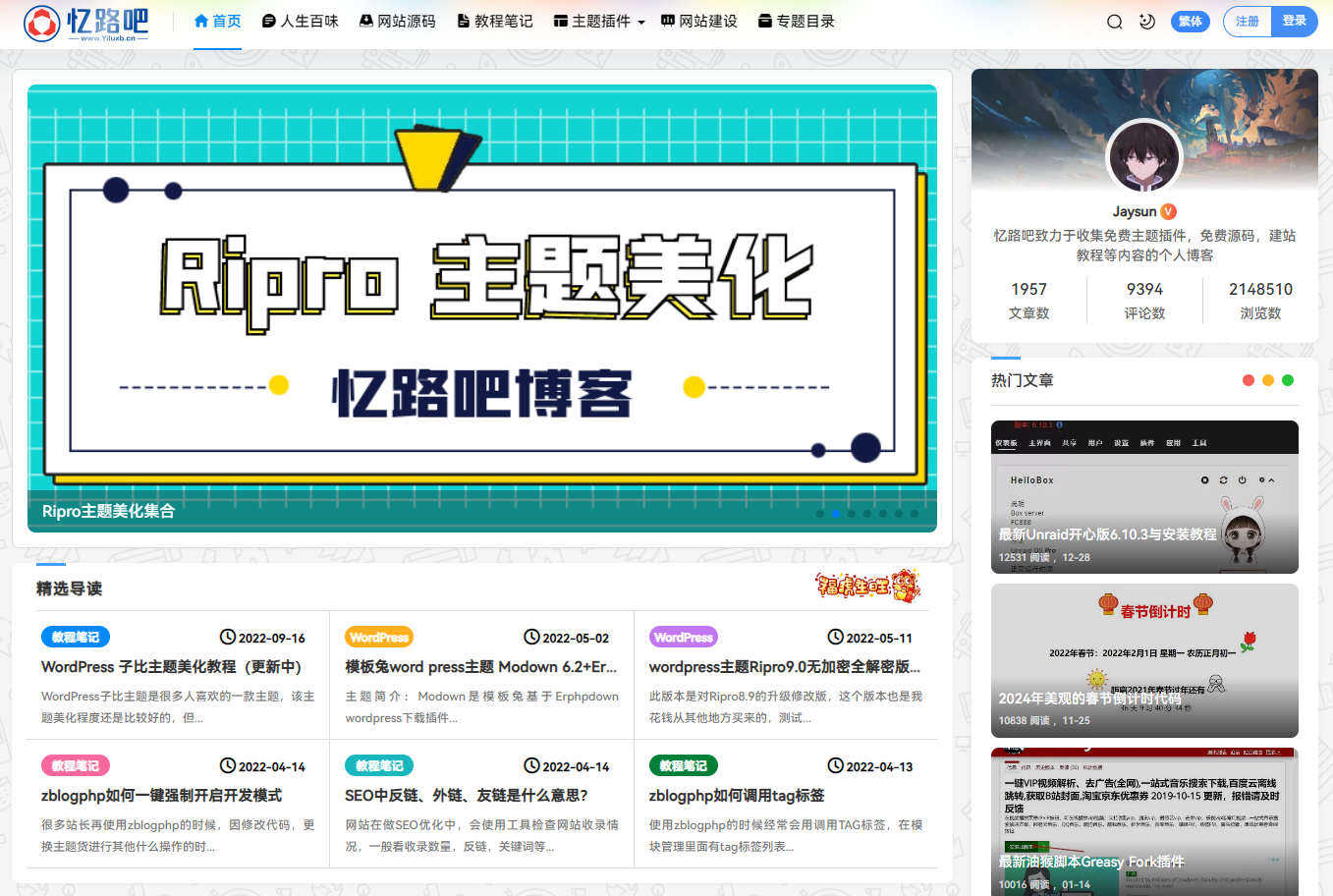Click clock icon beside 2022-04-13
The width and height of the screenshot is (1333, 896).
(x=835, y=765)
